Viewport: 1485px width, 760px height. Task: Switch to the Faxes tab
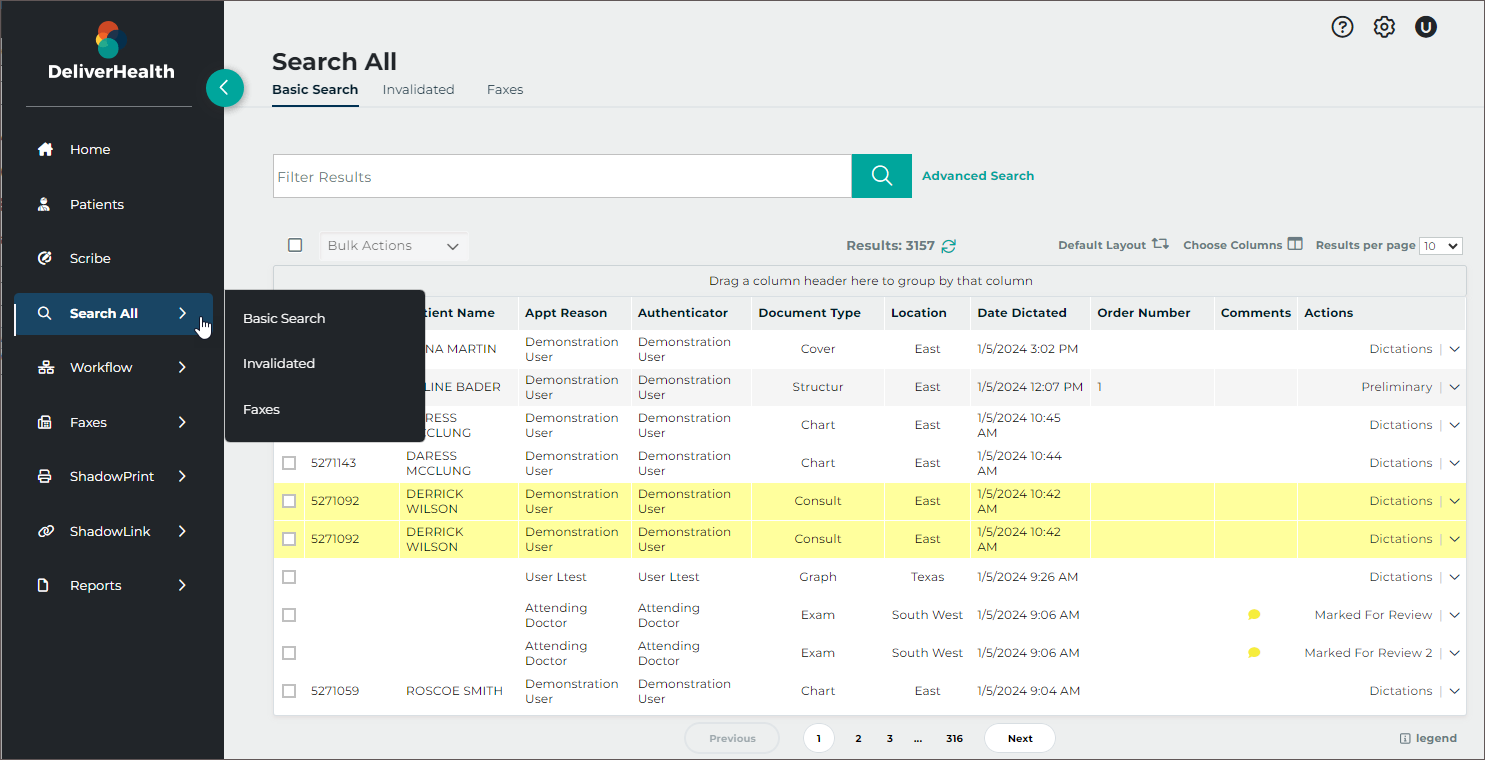click(x=505, y=90)
